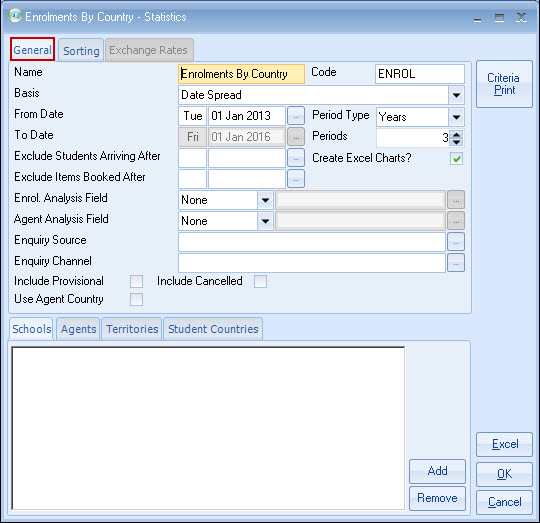Image resolution: width=540 pixels, height=523 pixels.
Task: Expand the Enrol. Analysis Field dropdown
Action: coord(265,200)
